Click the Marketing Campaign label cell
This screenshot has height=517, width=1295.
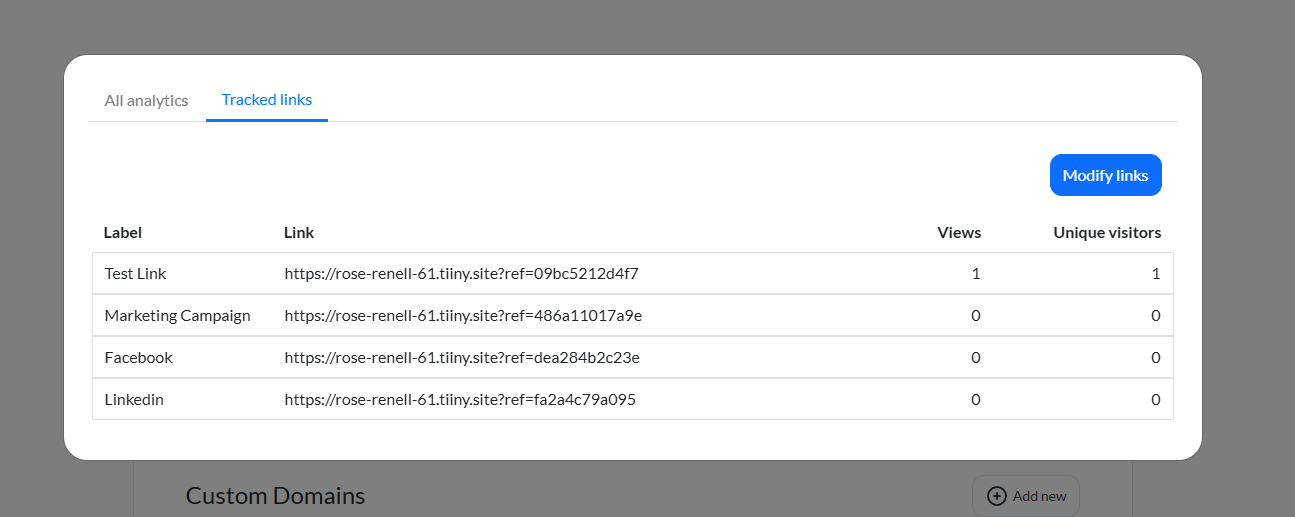pos(177,315)
